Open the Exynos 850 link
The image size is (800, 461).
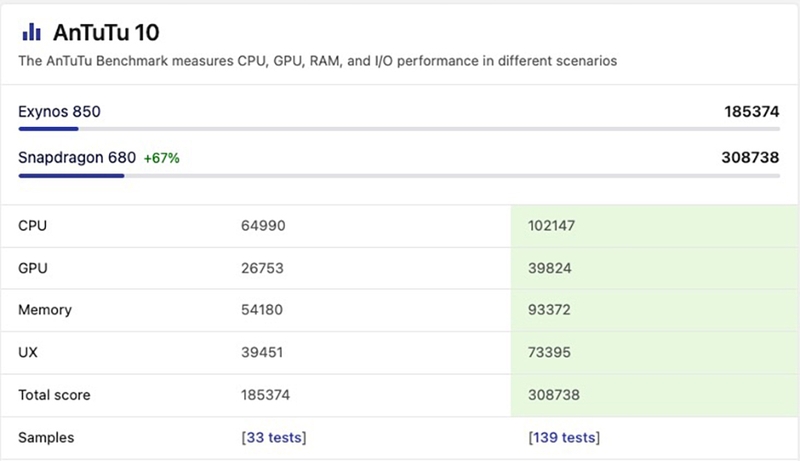pyautogui.click(x=59, y=112)
